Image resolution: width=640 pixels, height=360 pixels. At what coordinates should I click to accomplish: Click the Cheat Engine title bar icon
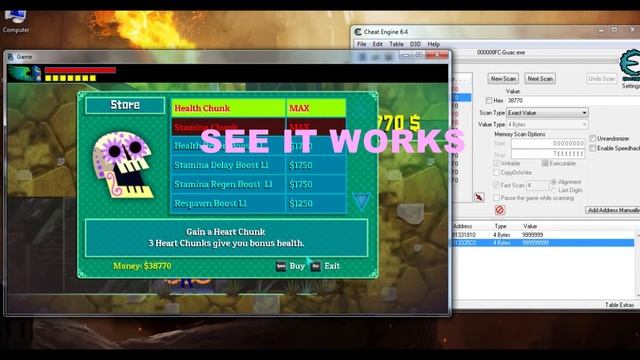click(x=358, y=32)
